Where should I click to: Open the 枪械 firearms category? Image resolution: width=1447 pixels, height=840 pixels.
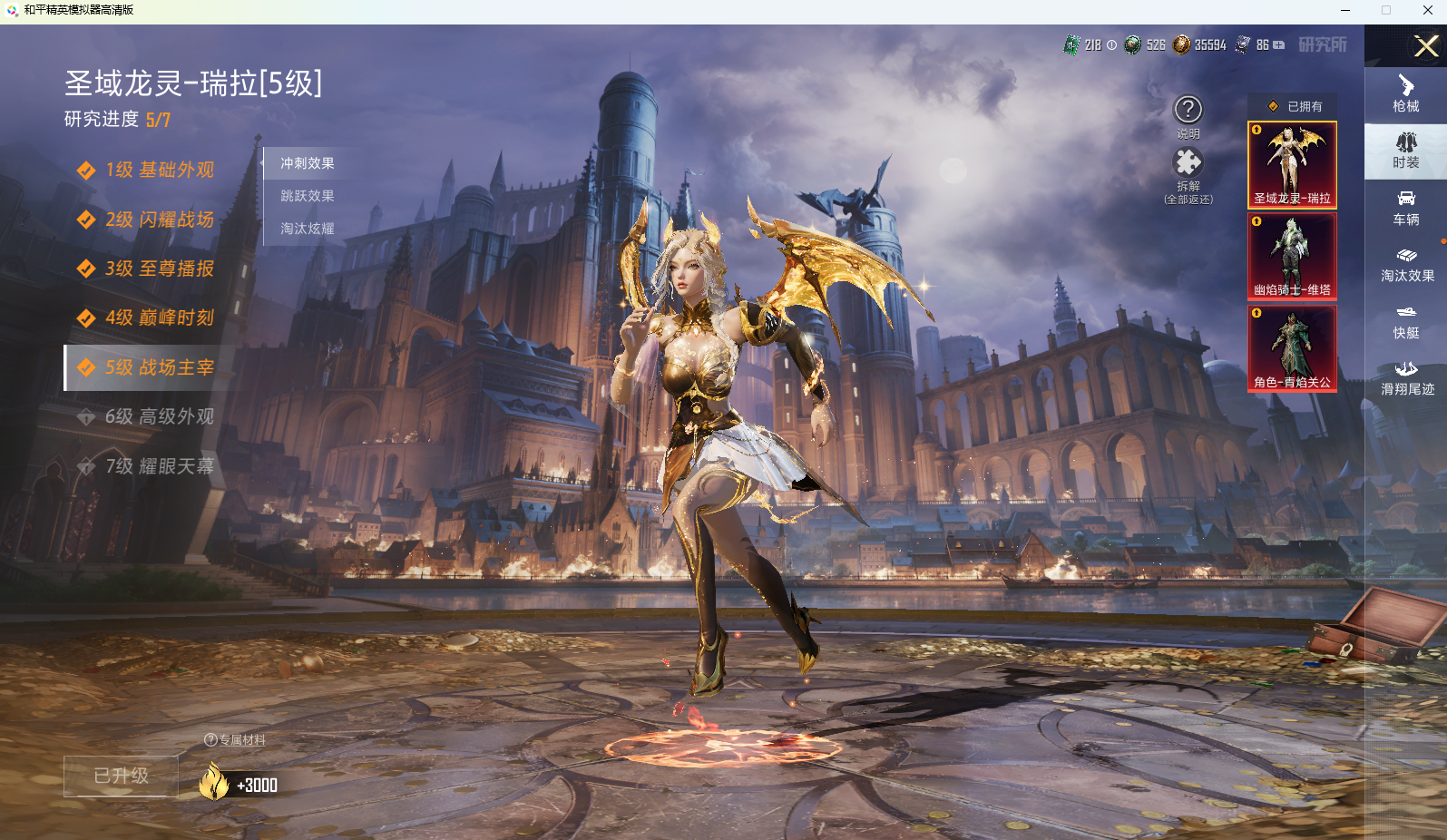1405,93
